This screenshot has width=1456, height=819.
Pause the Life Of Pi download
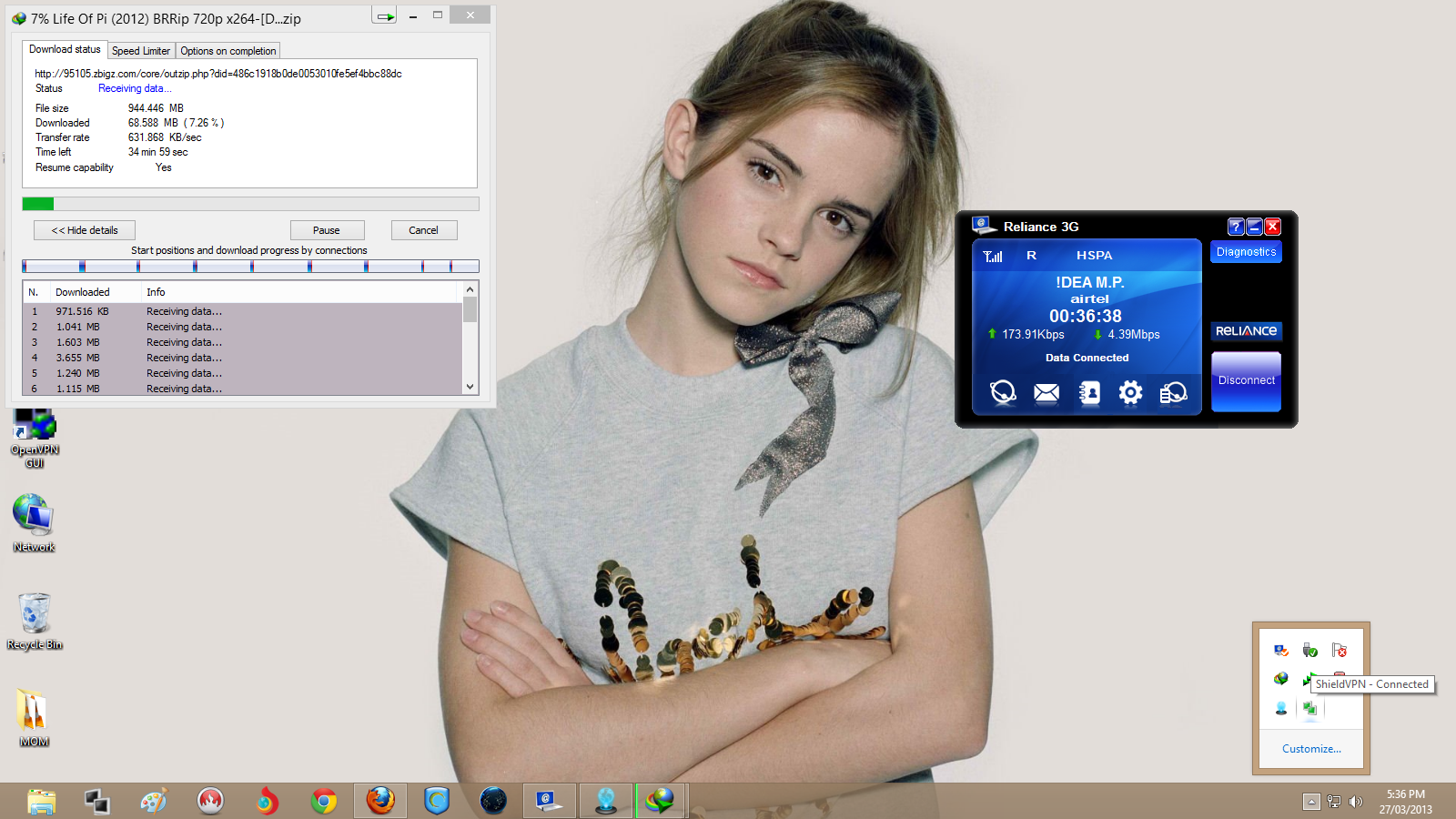(327, 230)
